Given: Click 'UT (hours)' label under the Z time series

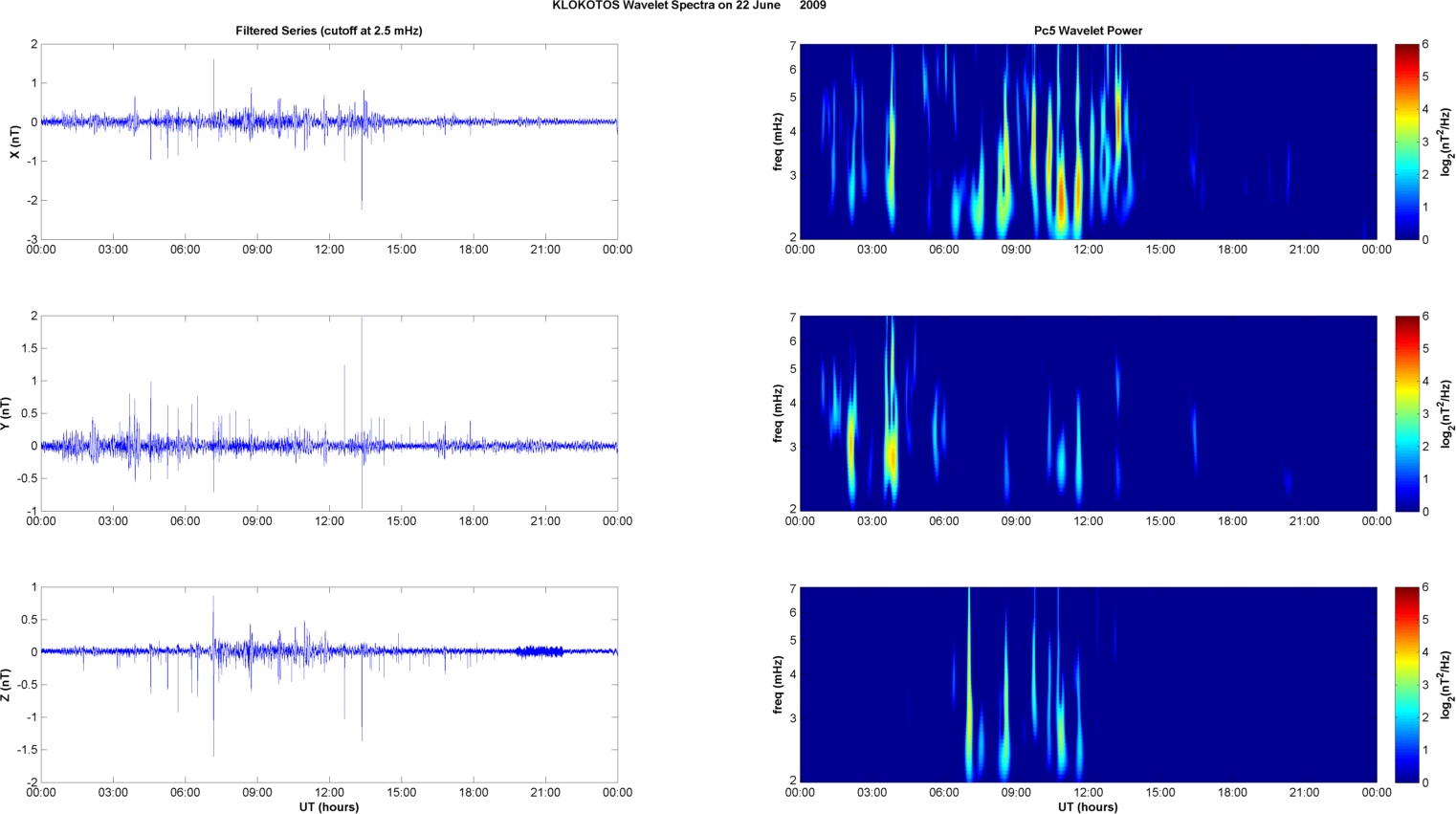Looking at the screenshot, I should pos(329,807).
